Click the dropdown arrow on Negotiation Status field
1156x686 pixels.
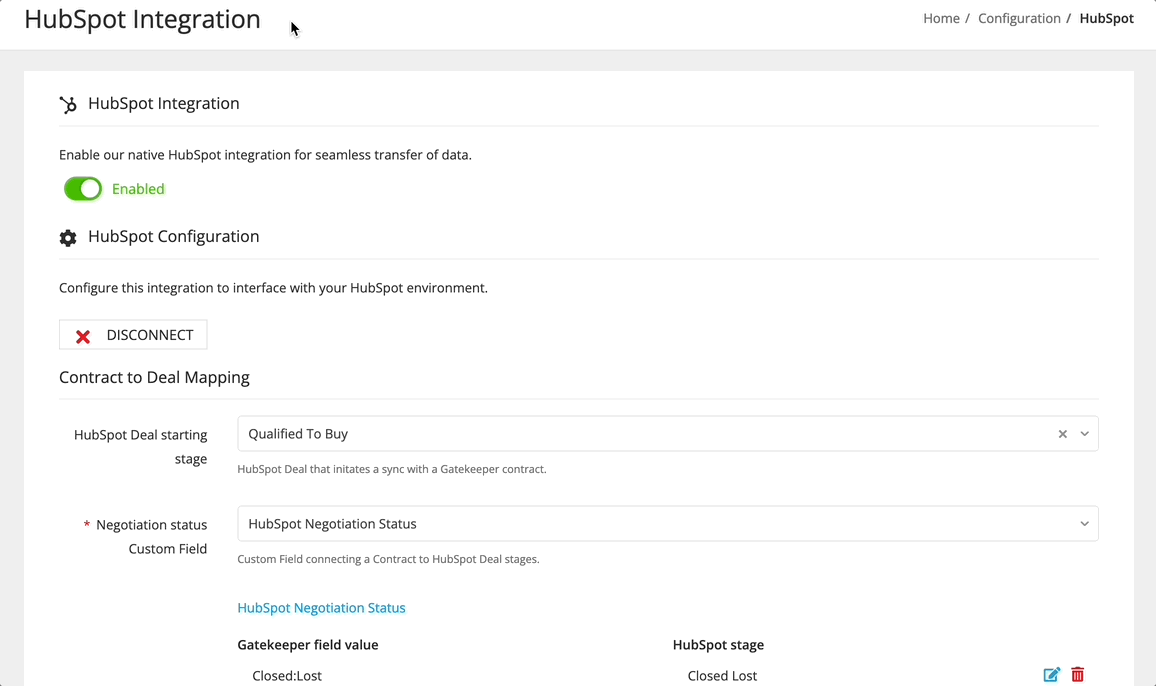point(1084,523)
